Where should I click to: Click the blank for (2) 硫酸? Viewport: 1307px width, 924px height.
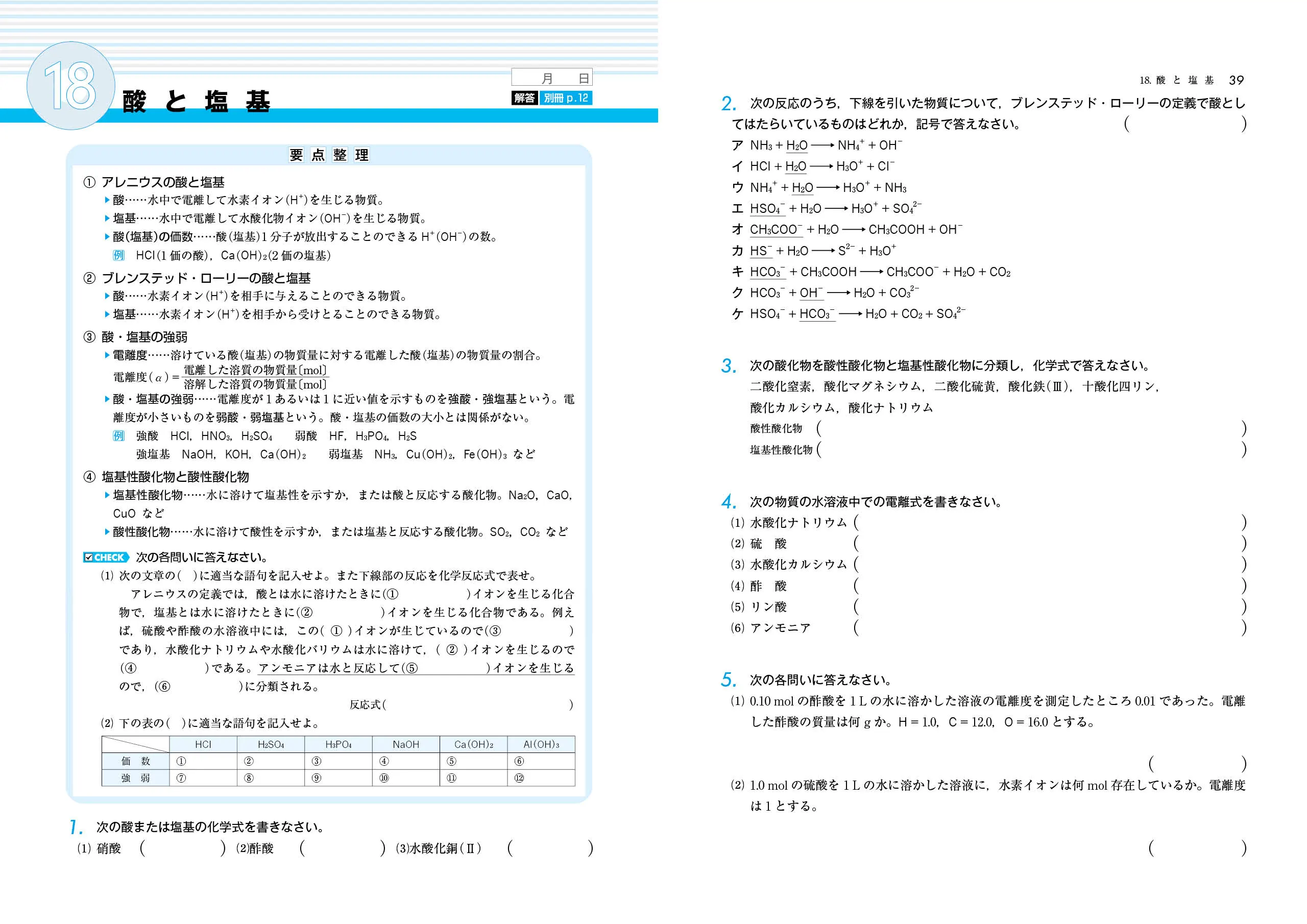[1050, 544]
